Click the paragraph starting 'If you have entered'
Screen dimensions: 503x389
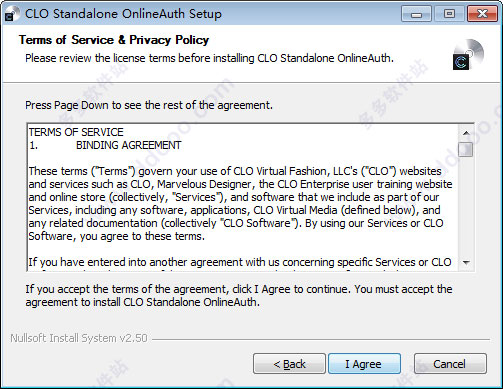[x=240, y=262]
